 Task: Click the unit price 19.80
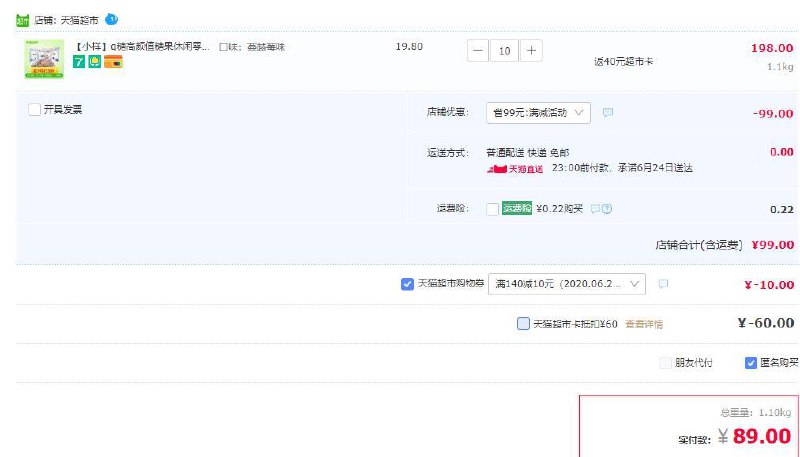click(409, 46)
